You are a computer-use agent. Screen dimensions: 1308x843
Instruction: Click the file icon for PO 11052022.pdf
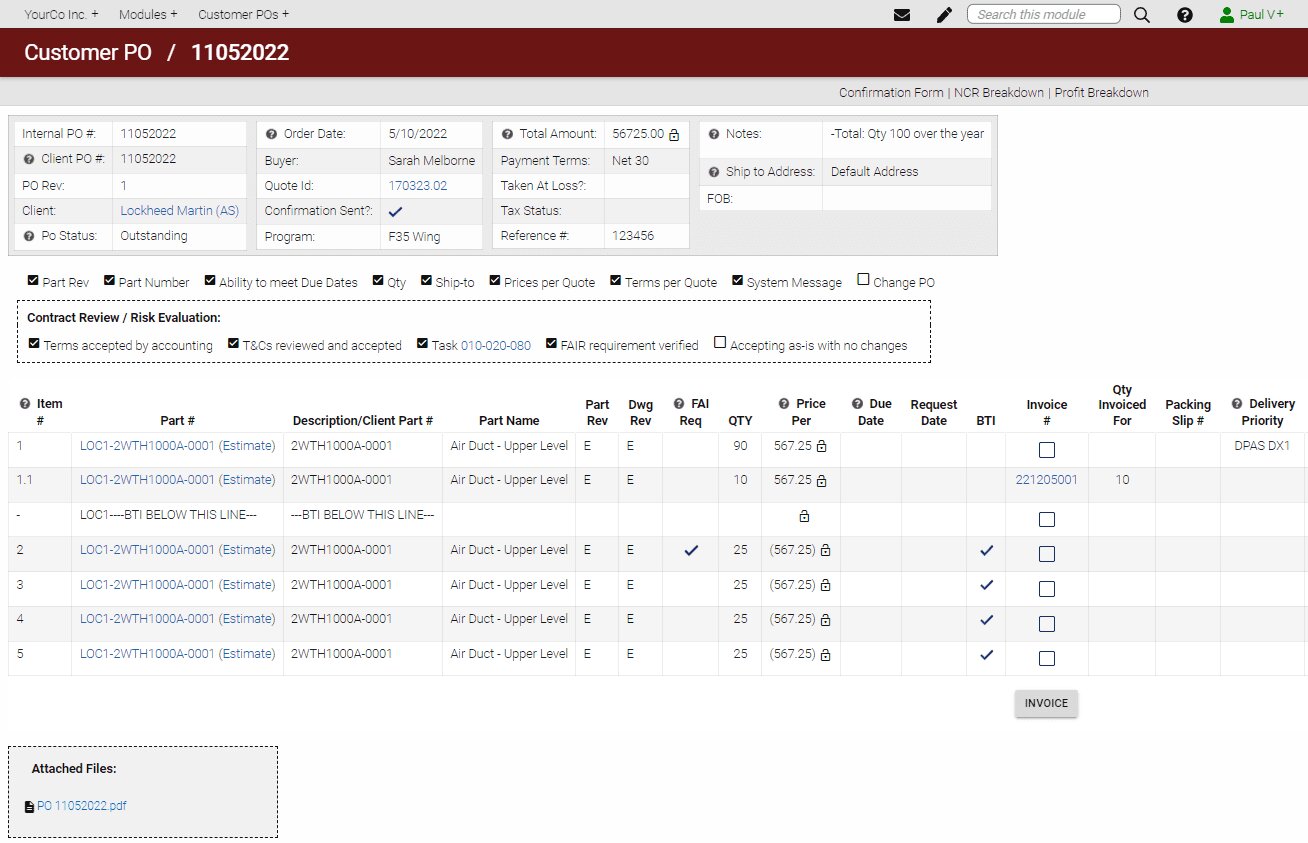coord(29,807)
